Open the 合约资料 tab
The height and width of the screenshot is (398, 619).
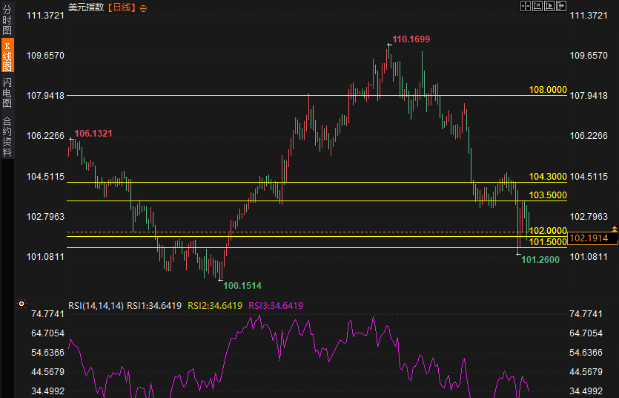coord(7,136)
